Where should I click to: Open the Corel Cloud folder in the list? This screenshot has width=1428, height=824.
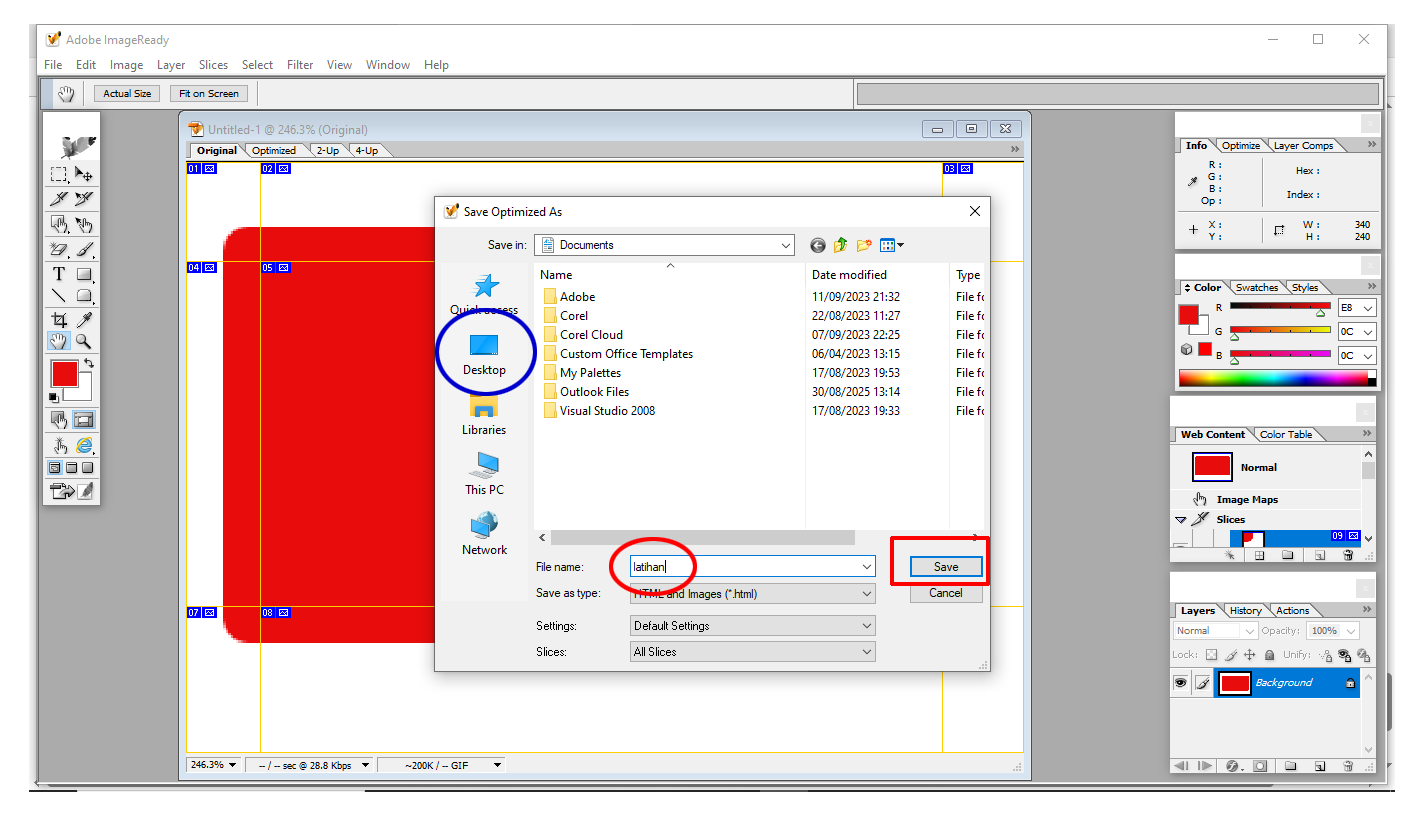click(591, 335)
